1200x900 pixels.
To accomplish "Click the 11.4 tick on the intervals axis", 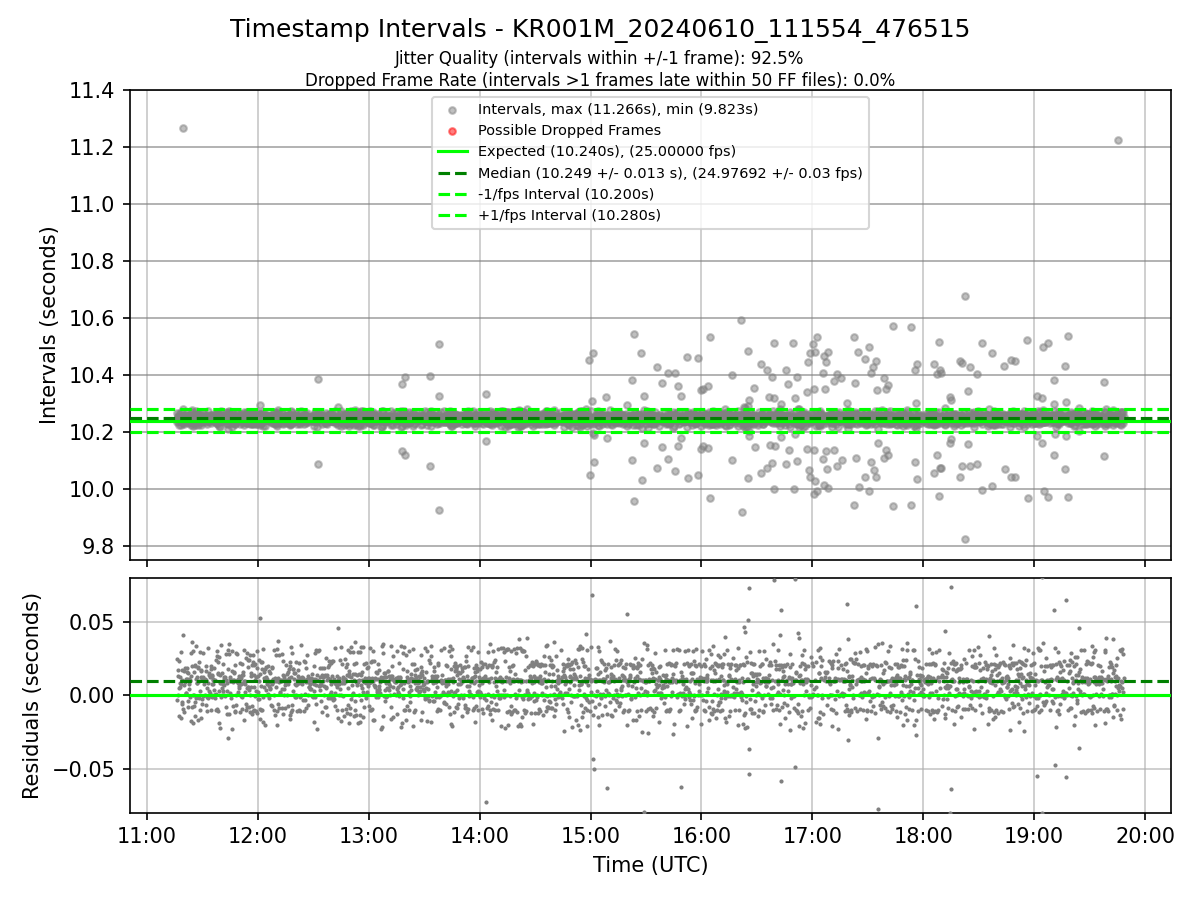I will tap(94, 91).
